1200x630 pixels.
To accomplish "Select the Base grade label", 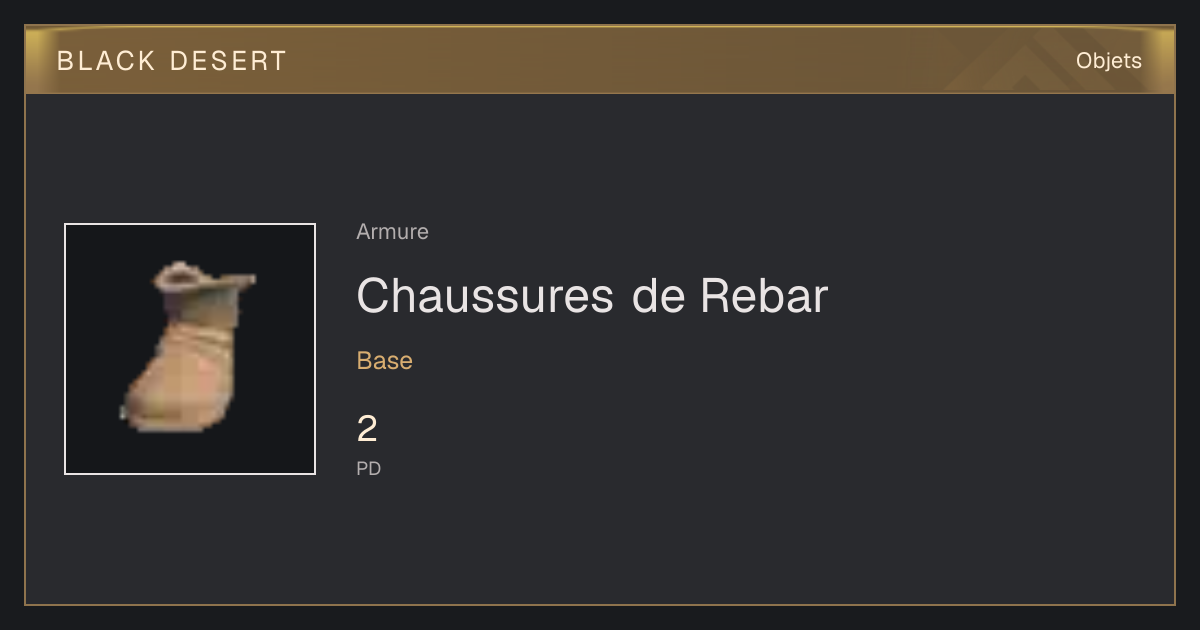I will 384,361.
